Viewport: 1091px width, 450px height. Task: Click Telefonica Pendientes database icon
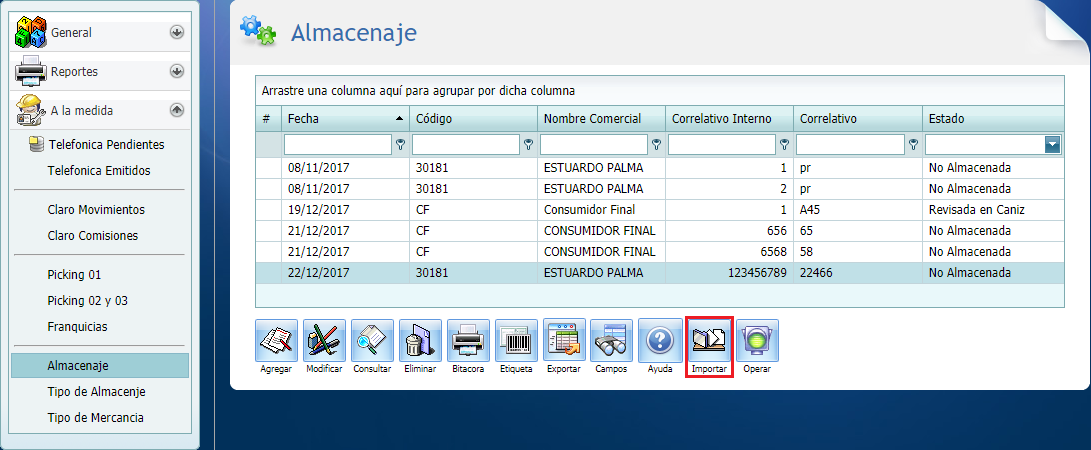[x=36, y=144]
